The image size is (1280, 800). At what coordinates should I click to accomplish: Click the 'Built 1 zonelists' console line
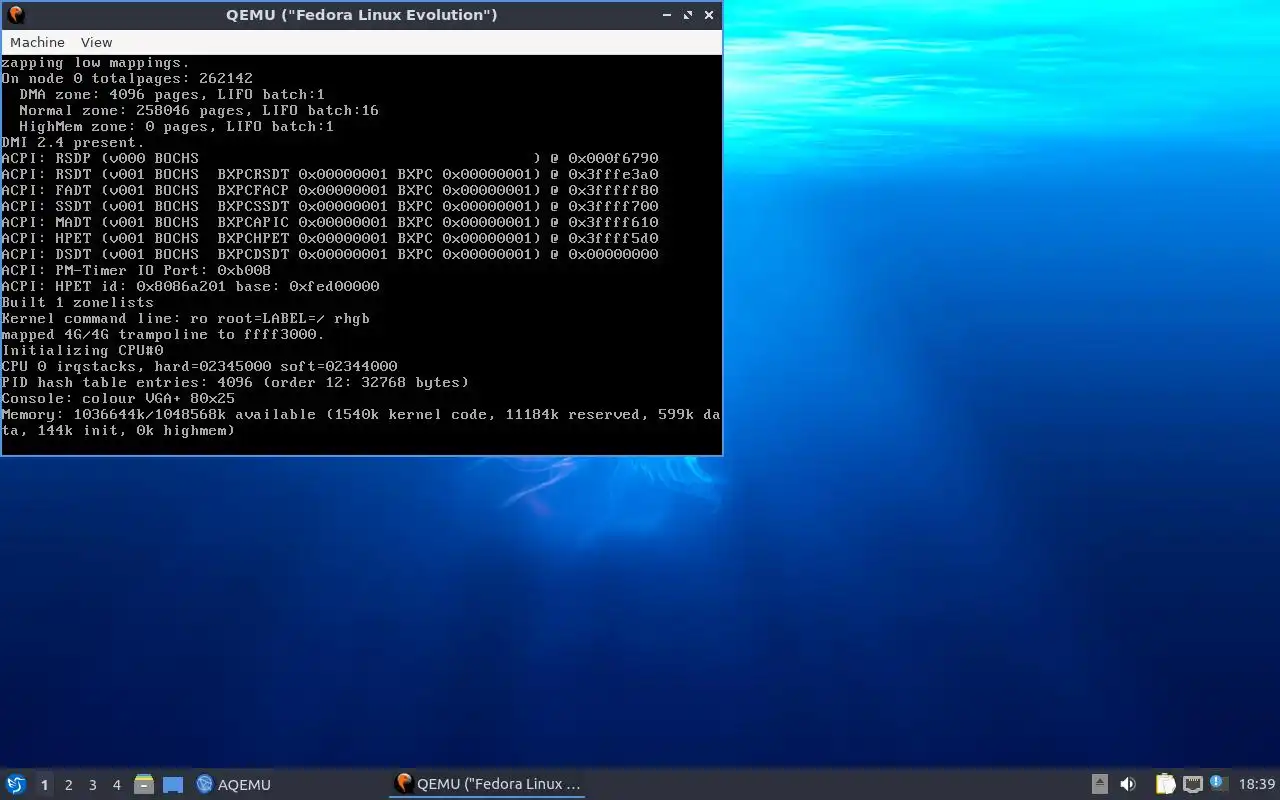click(x=78, y=302)
